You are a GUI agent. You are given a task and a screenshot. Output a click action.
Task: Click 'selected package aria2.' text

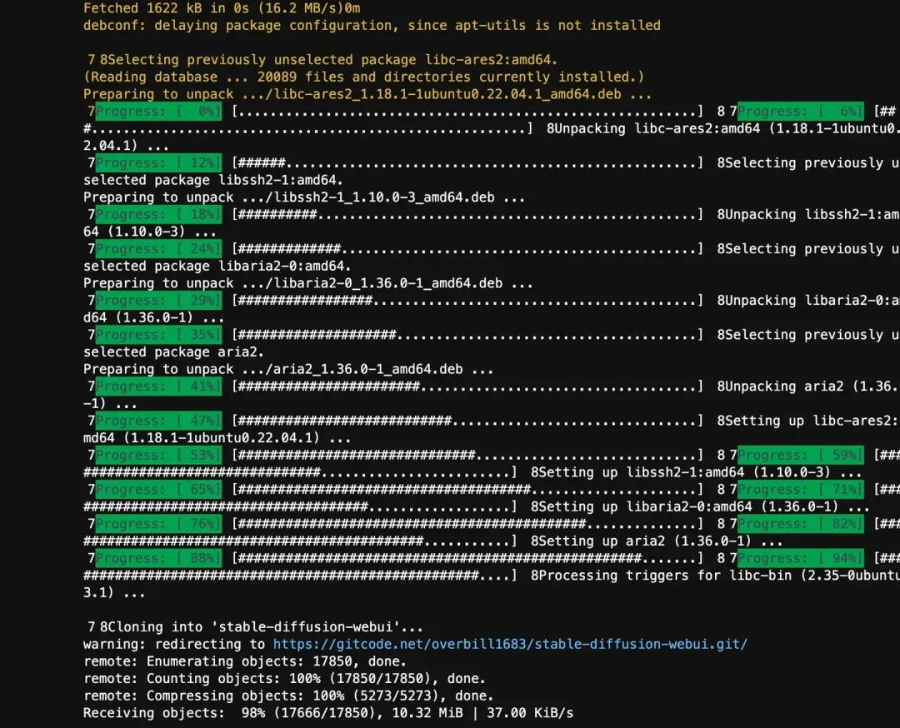[173, 352]
